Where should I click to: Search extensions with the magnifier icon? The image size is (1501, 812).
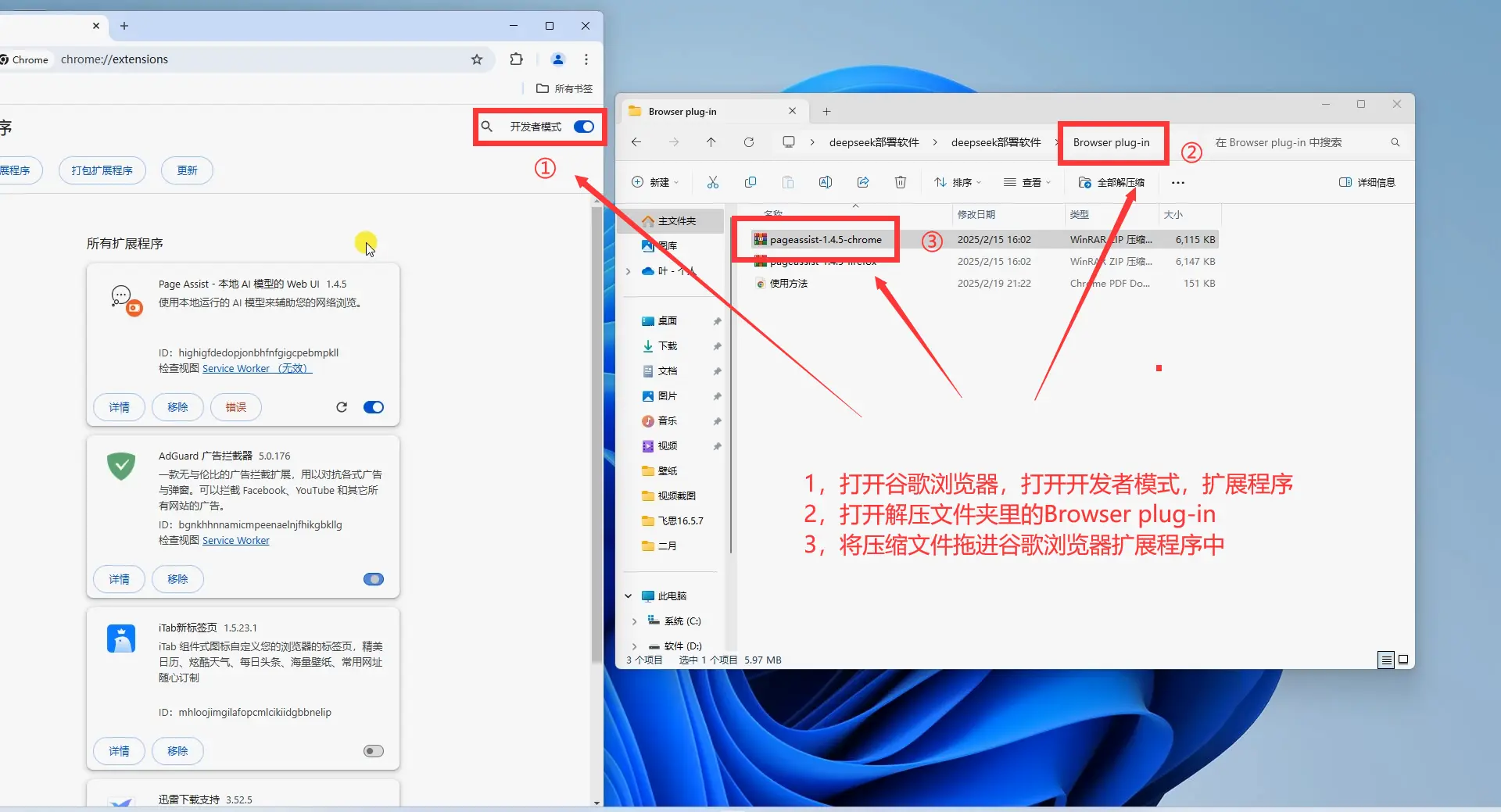[x=487, y=127]
